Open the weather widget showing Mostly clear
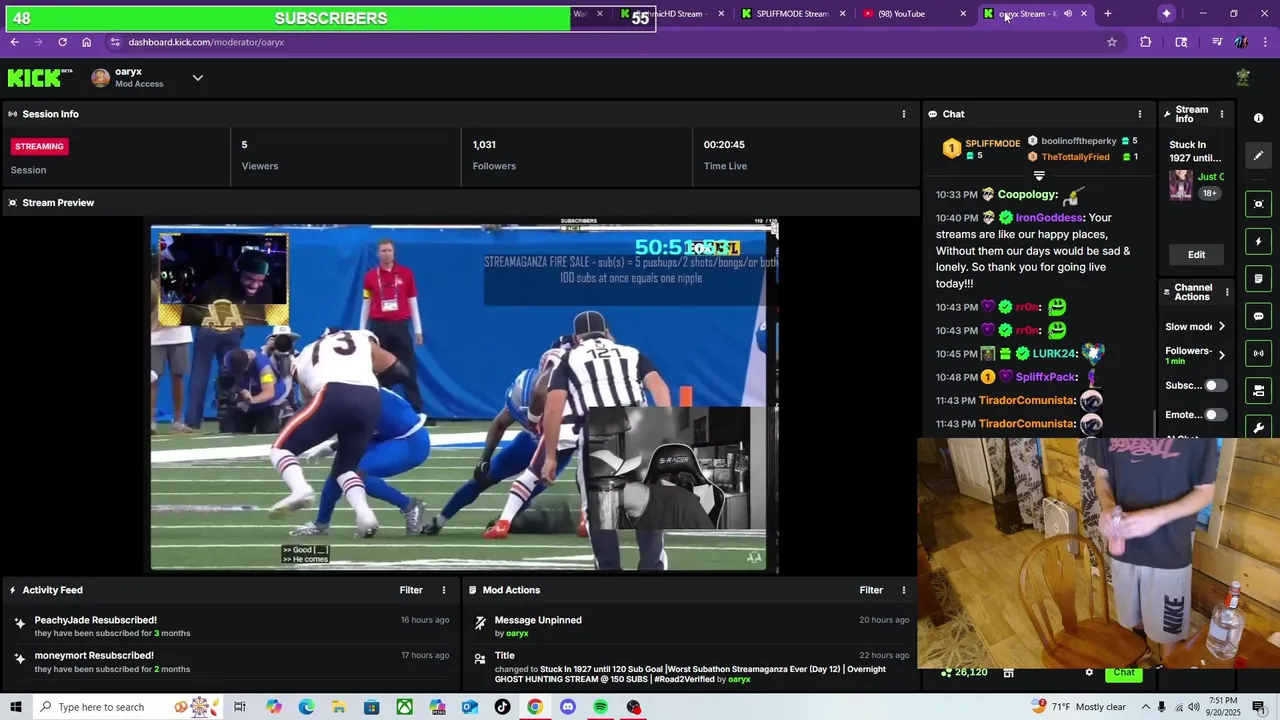The width and height of the screenshot is (1280, 720). click(x=1079, y=707)
